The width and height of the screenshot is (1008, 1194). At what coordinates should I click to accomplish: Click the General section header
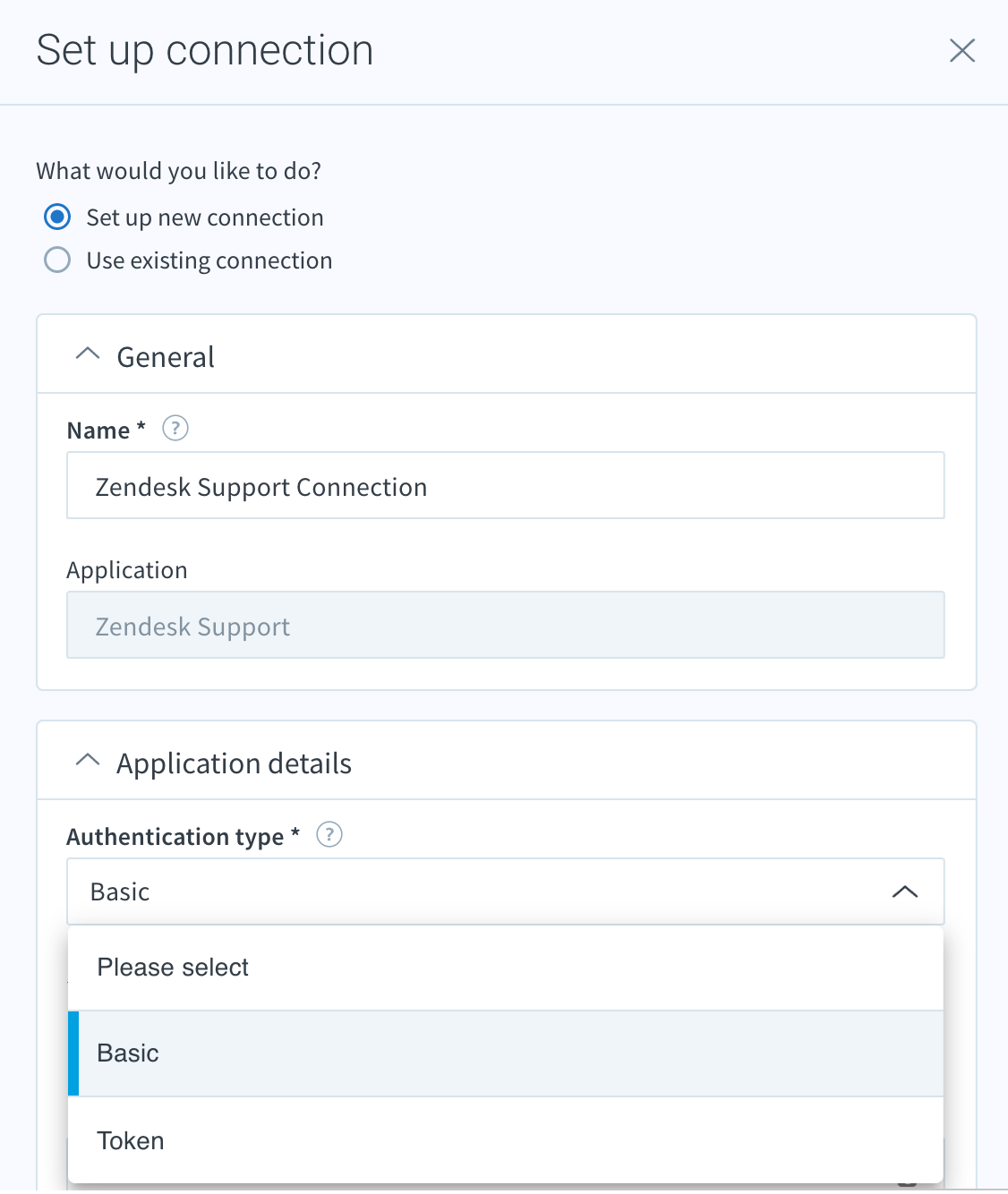507,354
